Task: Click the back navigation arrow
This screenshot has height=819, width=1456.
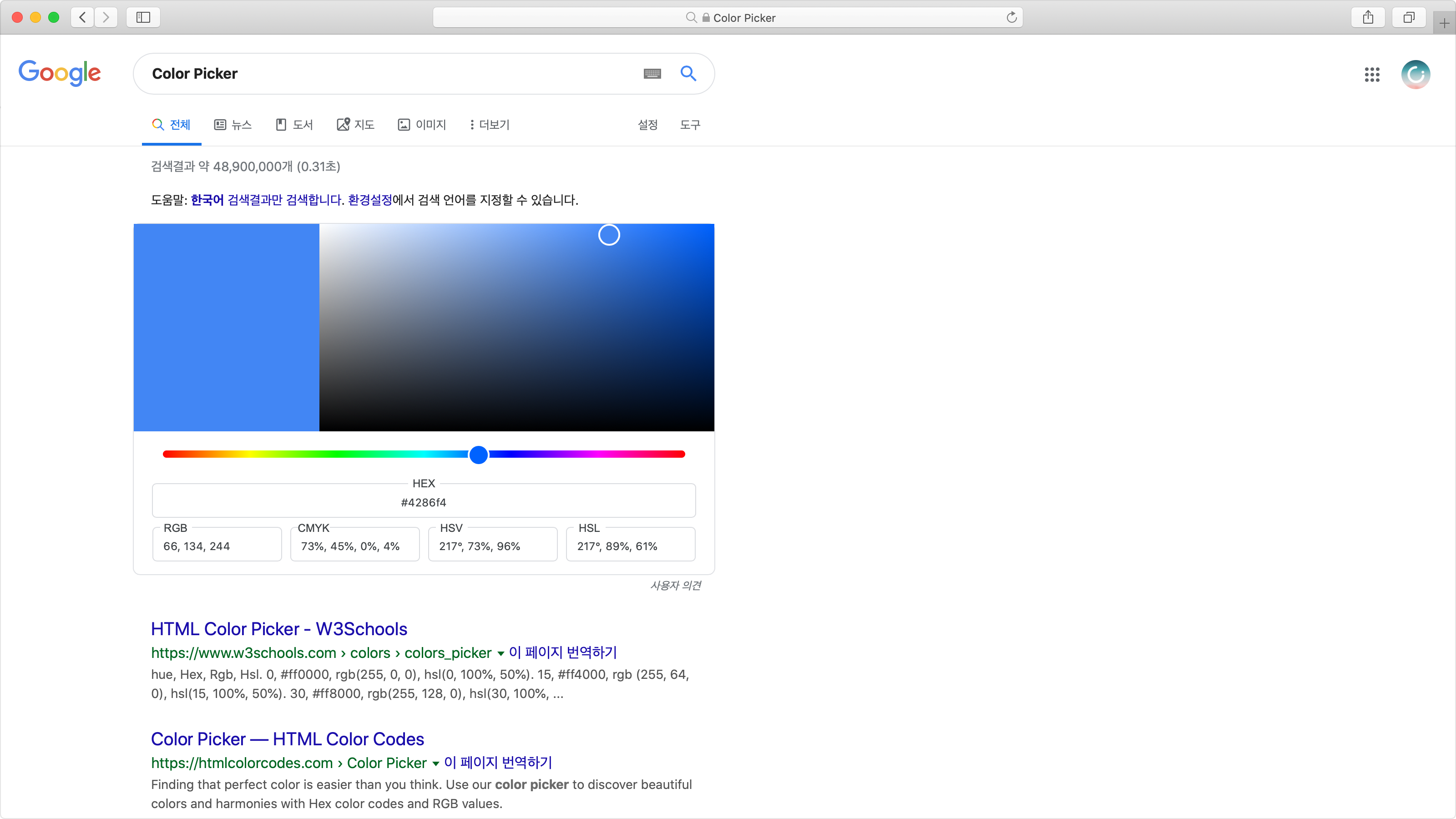Action: pos(82,17)
